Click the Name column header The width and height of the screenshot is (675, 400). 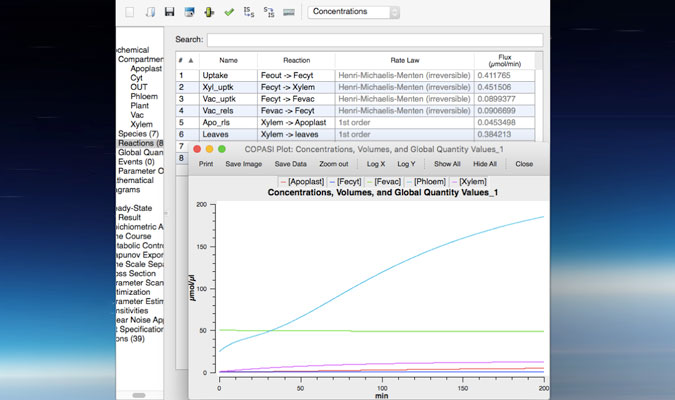228,60
